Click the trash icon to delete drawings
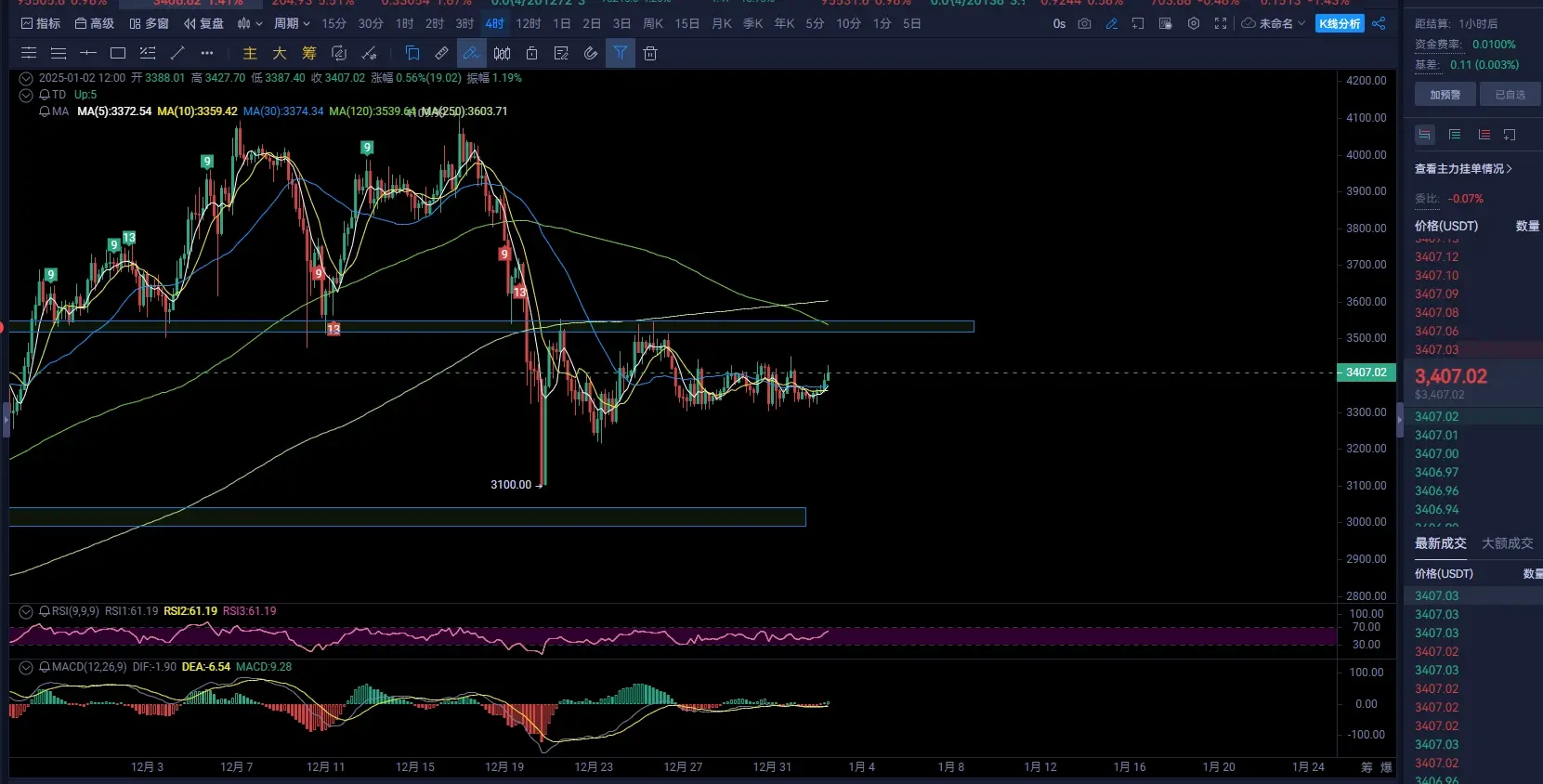Image resolution: width=1543 pixels, height=784 pixels. click(x=650, y=53)
